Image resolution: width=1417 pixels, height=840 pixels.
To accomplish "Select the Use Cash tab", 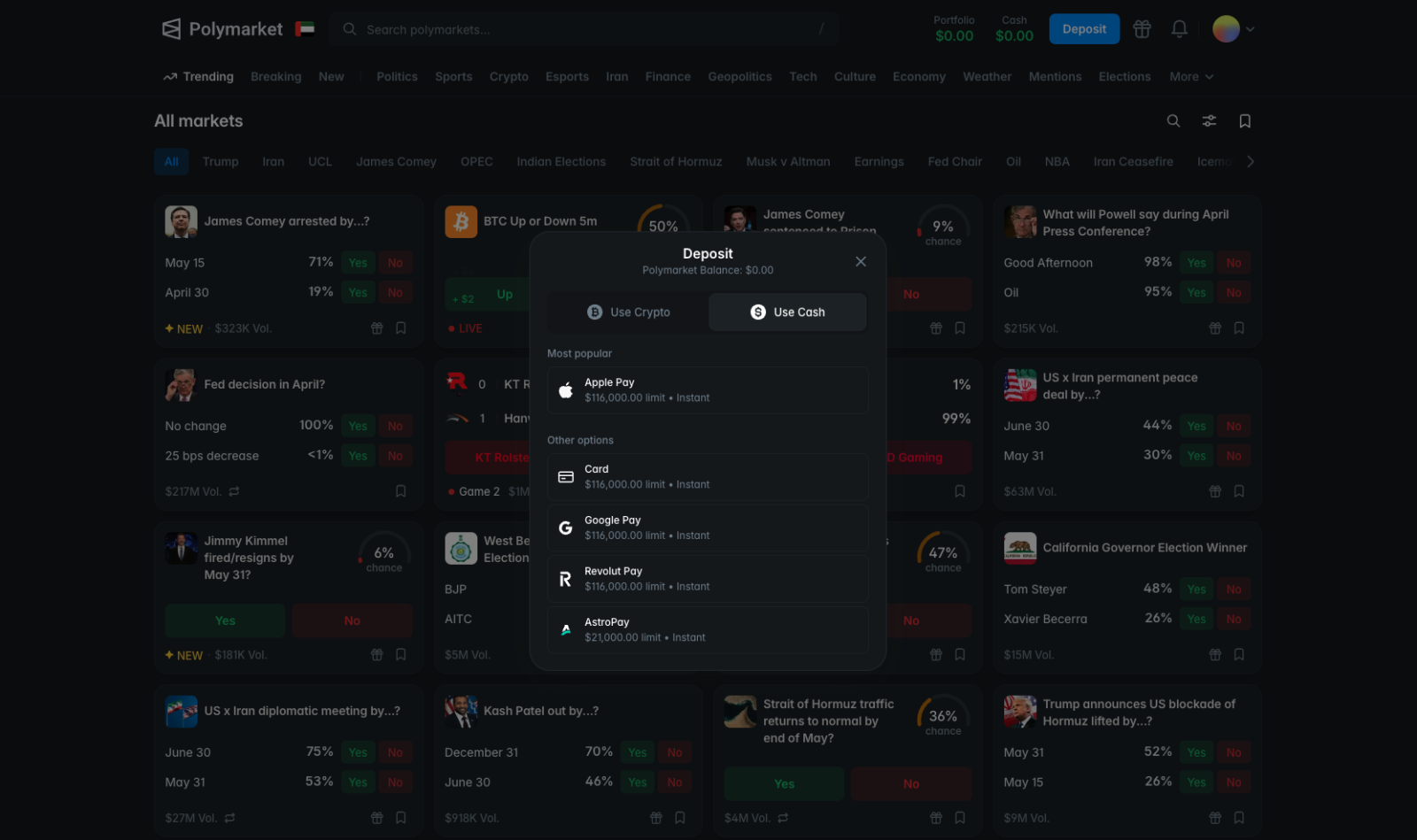I will tap(788, 312).
